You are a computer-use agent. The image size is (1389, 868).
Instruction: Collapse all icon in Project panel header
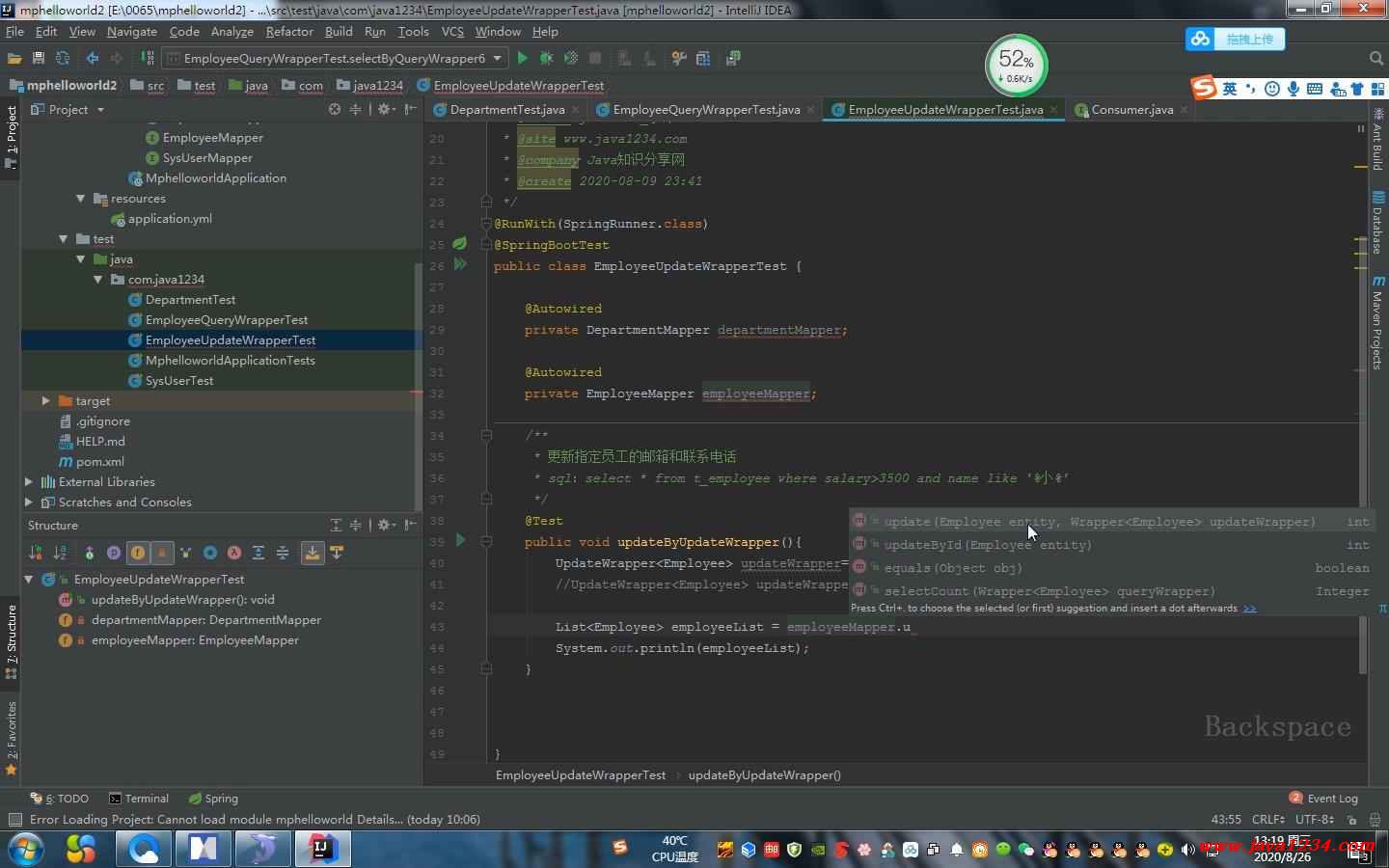point(355,109)
